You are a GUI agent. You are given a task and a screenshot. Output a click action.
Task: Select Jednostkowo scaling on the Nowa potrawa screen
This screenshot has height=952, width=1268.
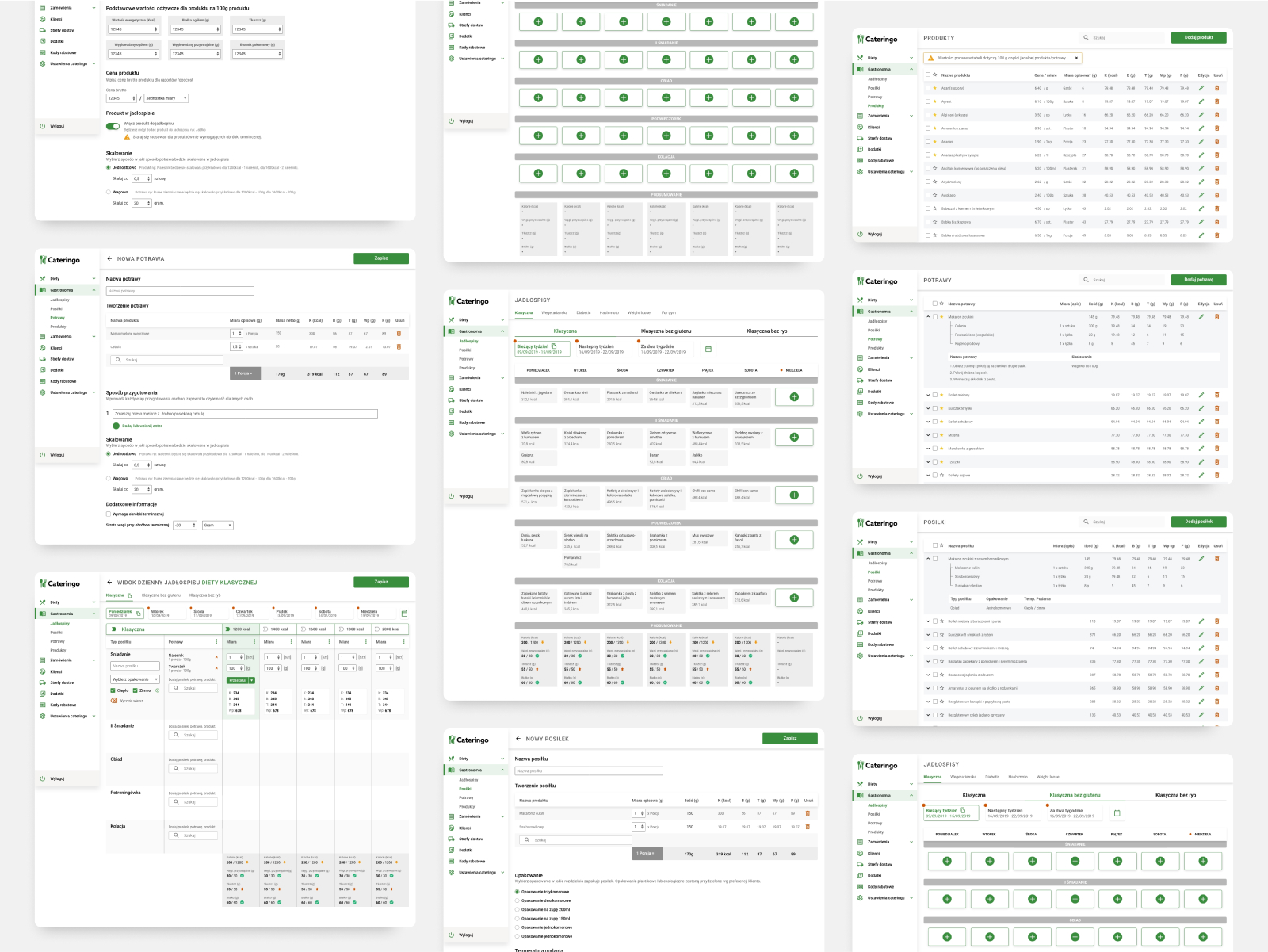point(109,454)
